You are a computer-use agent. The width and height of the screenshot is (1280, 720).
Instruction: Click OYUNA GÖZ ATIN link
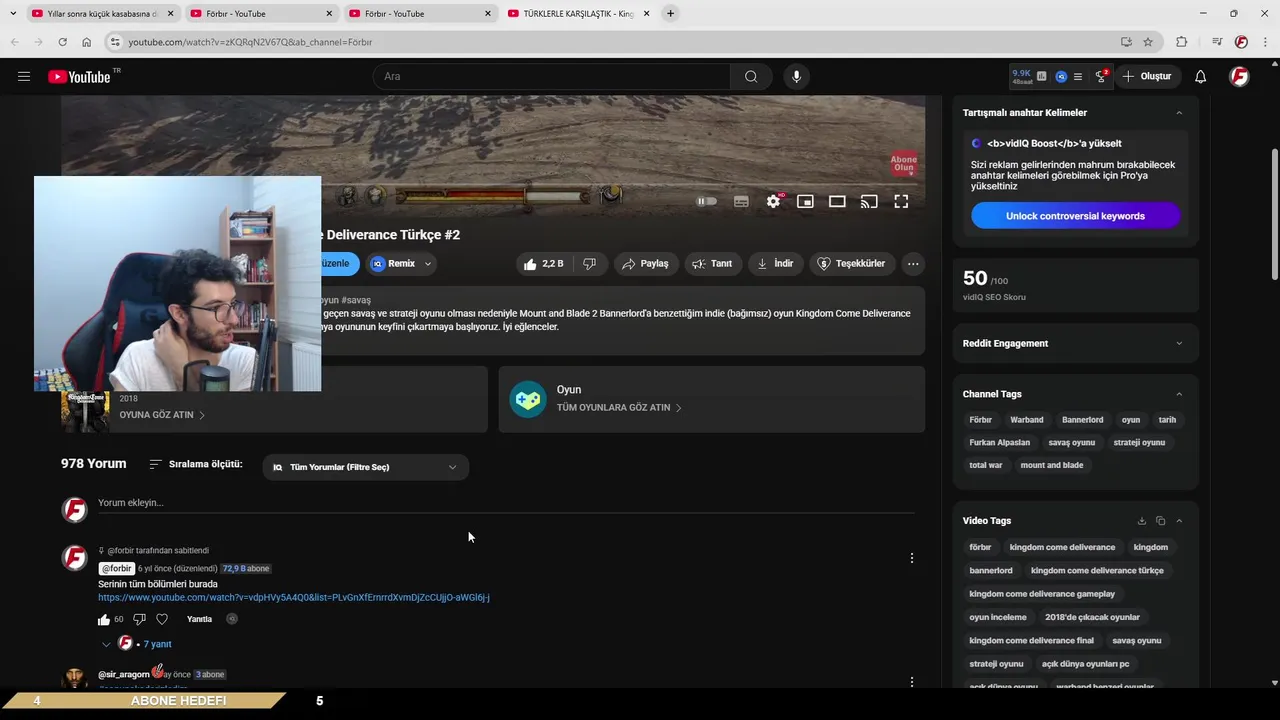tap(162, 415)
